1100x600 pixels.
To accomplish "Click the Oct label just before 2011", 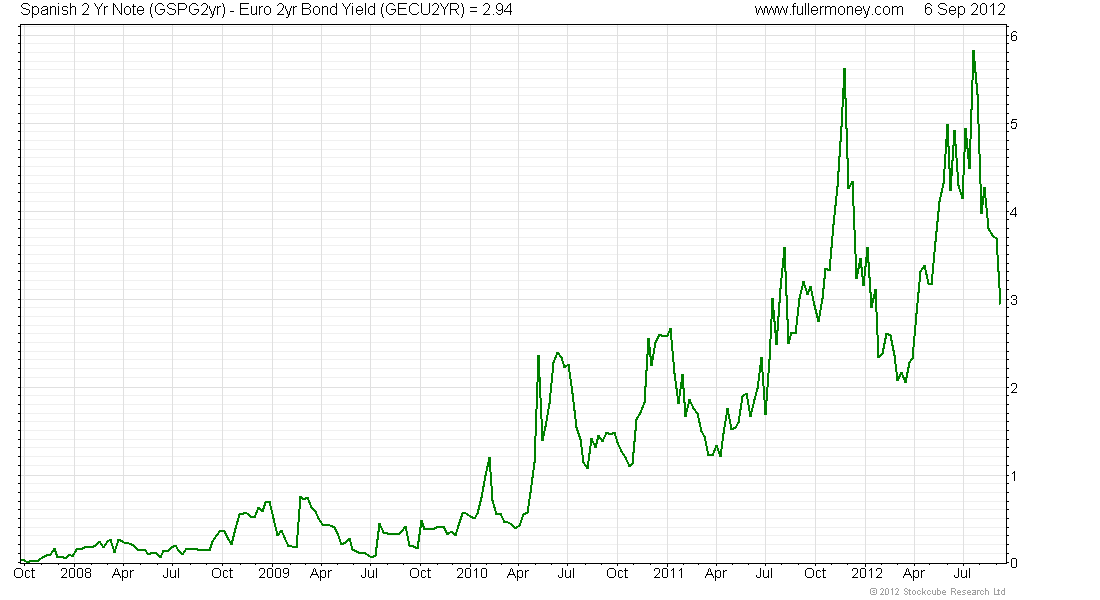I will tap(617, 573).
